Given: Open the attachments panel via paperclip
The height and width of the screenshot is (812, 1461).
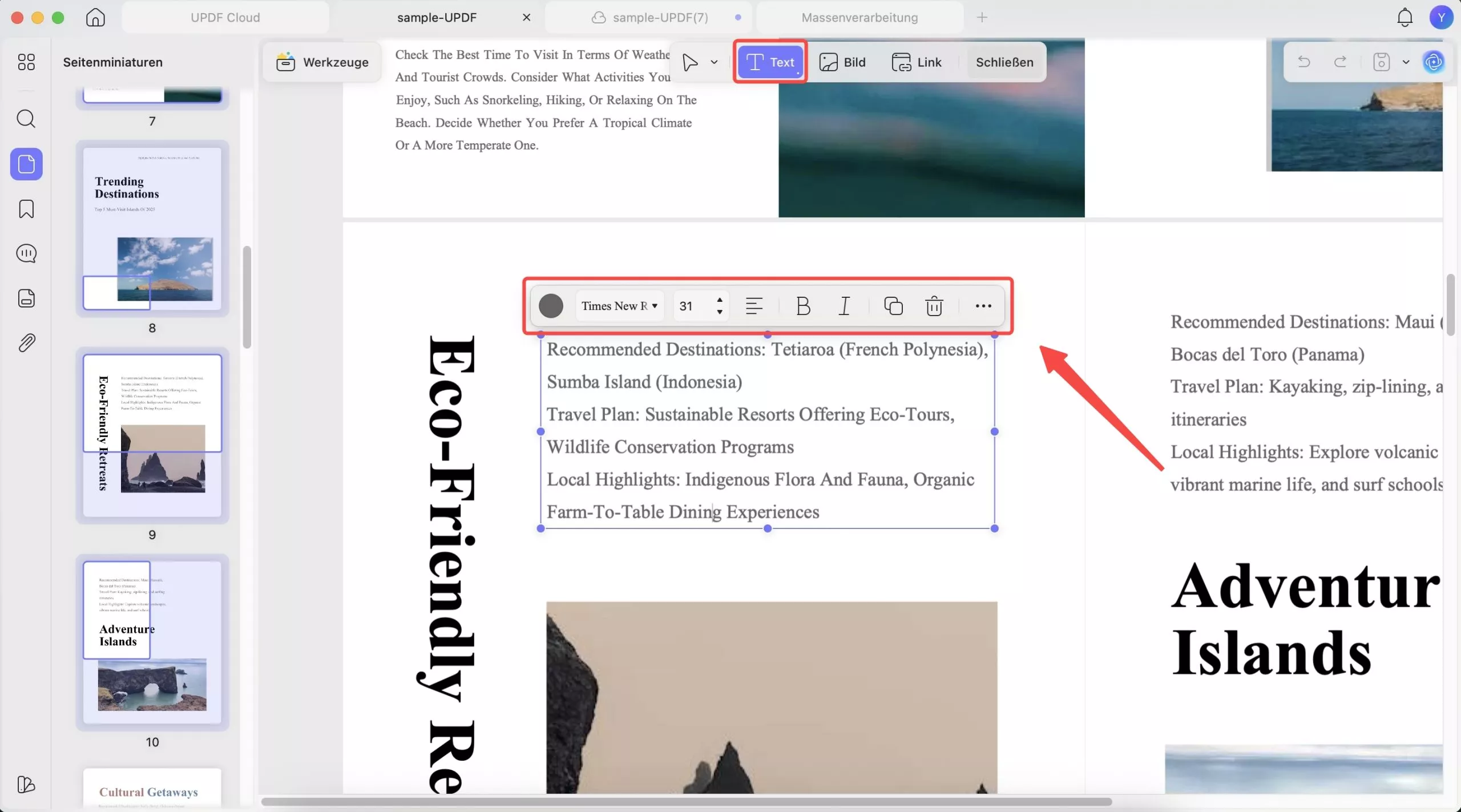Looking at the screenshot, I should 26,342.
